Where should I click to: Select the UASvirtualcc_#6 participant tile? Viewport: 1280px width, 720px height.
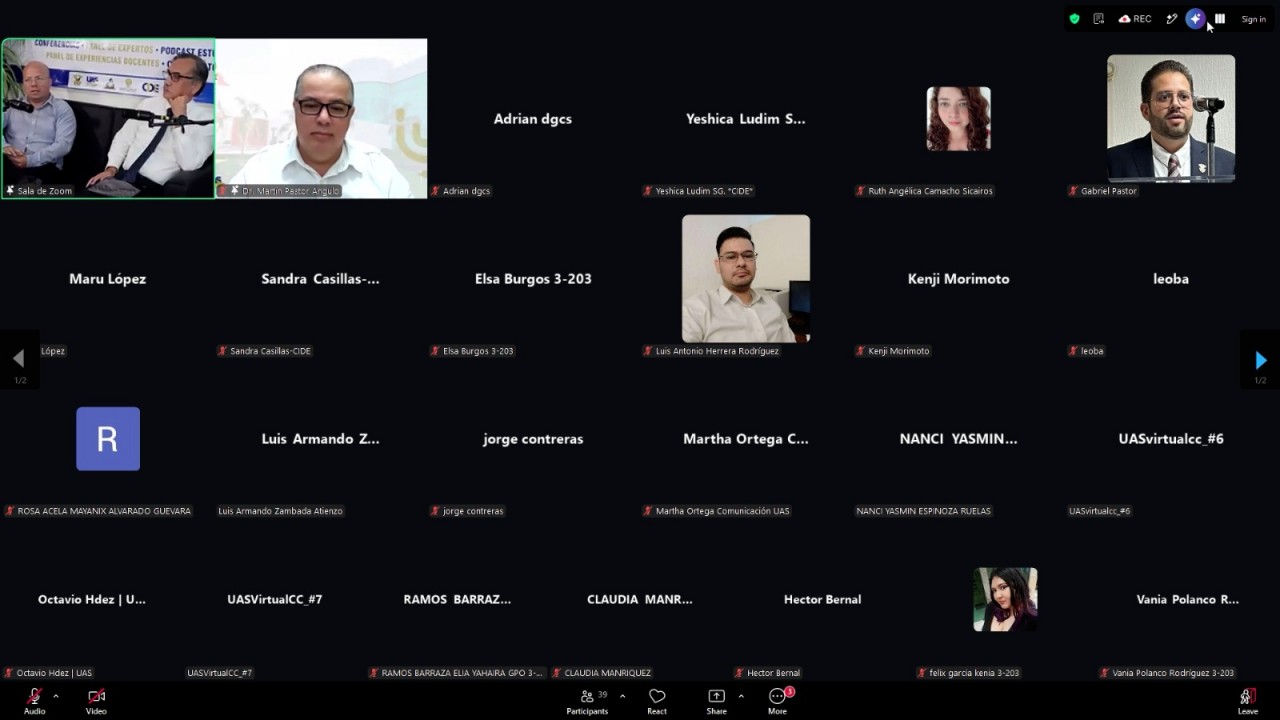[1171, 439]
